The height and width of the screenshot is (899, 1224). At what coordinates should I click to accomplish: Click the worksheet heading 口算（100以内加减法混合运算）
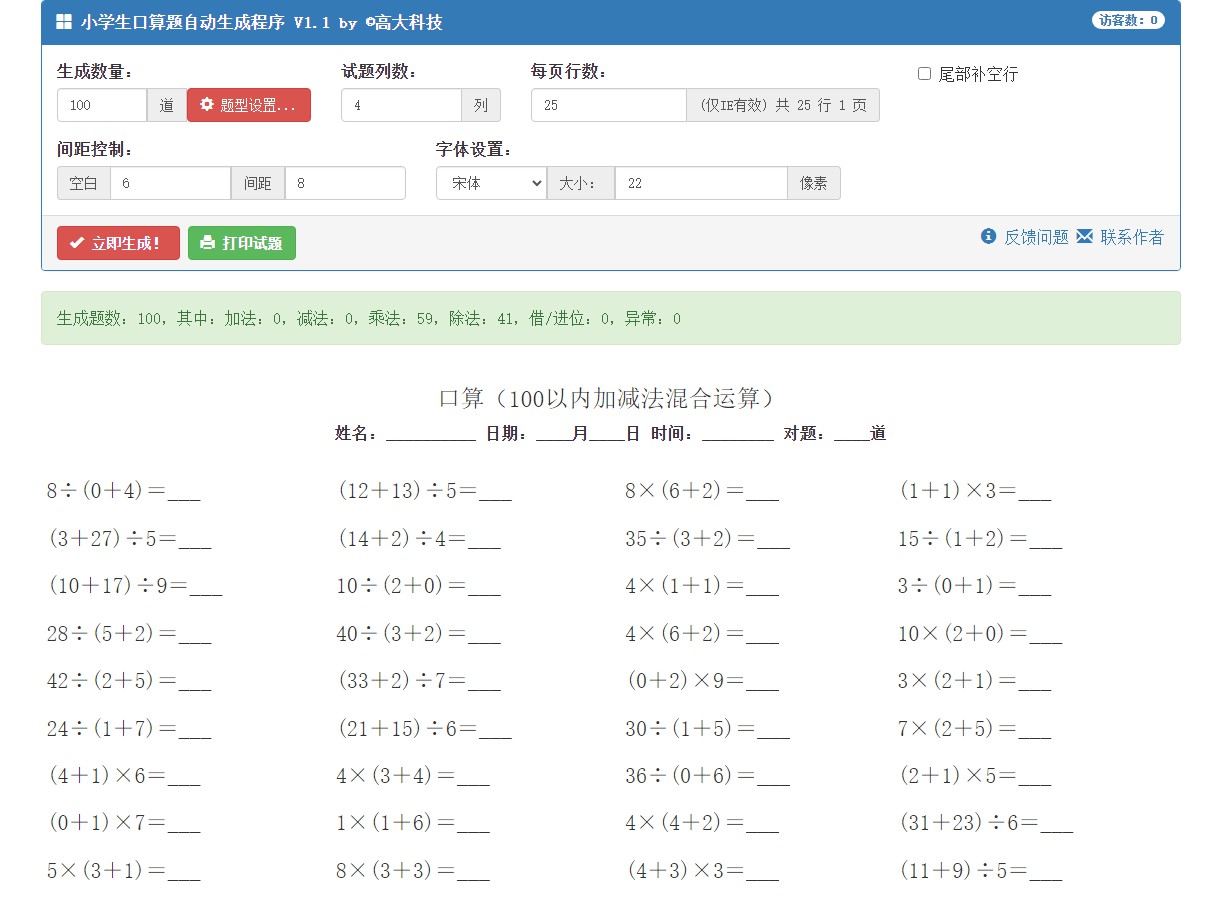610,398
